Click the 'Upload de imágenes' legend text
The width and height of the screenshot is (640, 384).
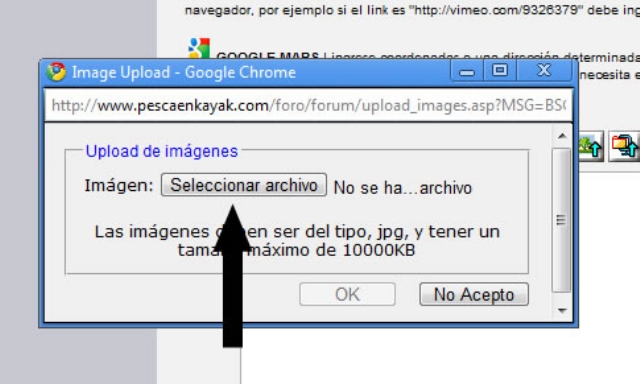pyautogui.click(x=162, y=151)
